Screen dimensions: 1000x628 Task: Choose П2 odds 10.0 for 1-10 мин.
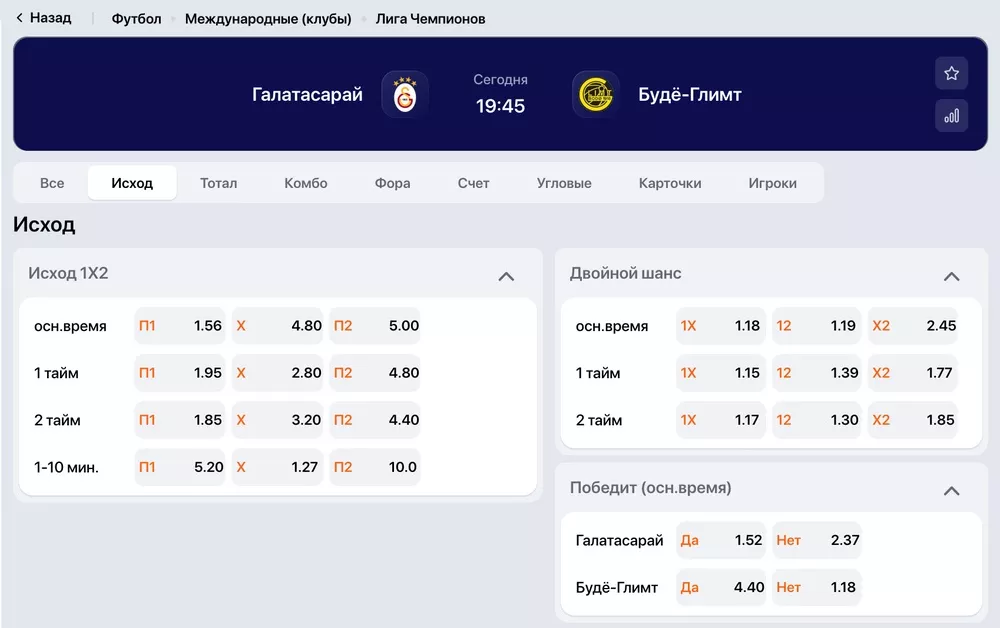[375, 467]
